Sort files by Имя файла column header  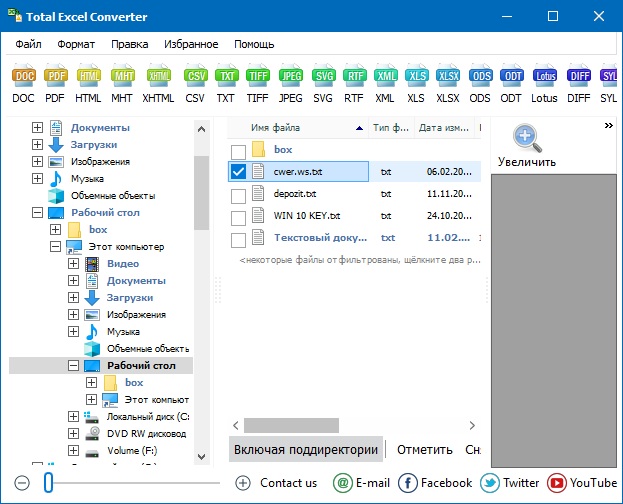coord(300,128)
